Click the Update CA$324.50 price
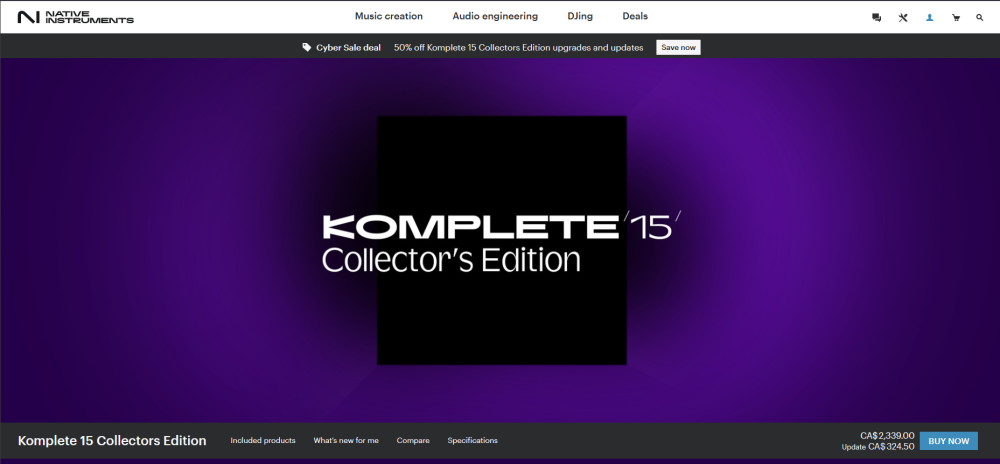The height and width of the screenshot is (464, 1000). (878, 446)
